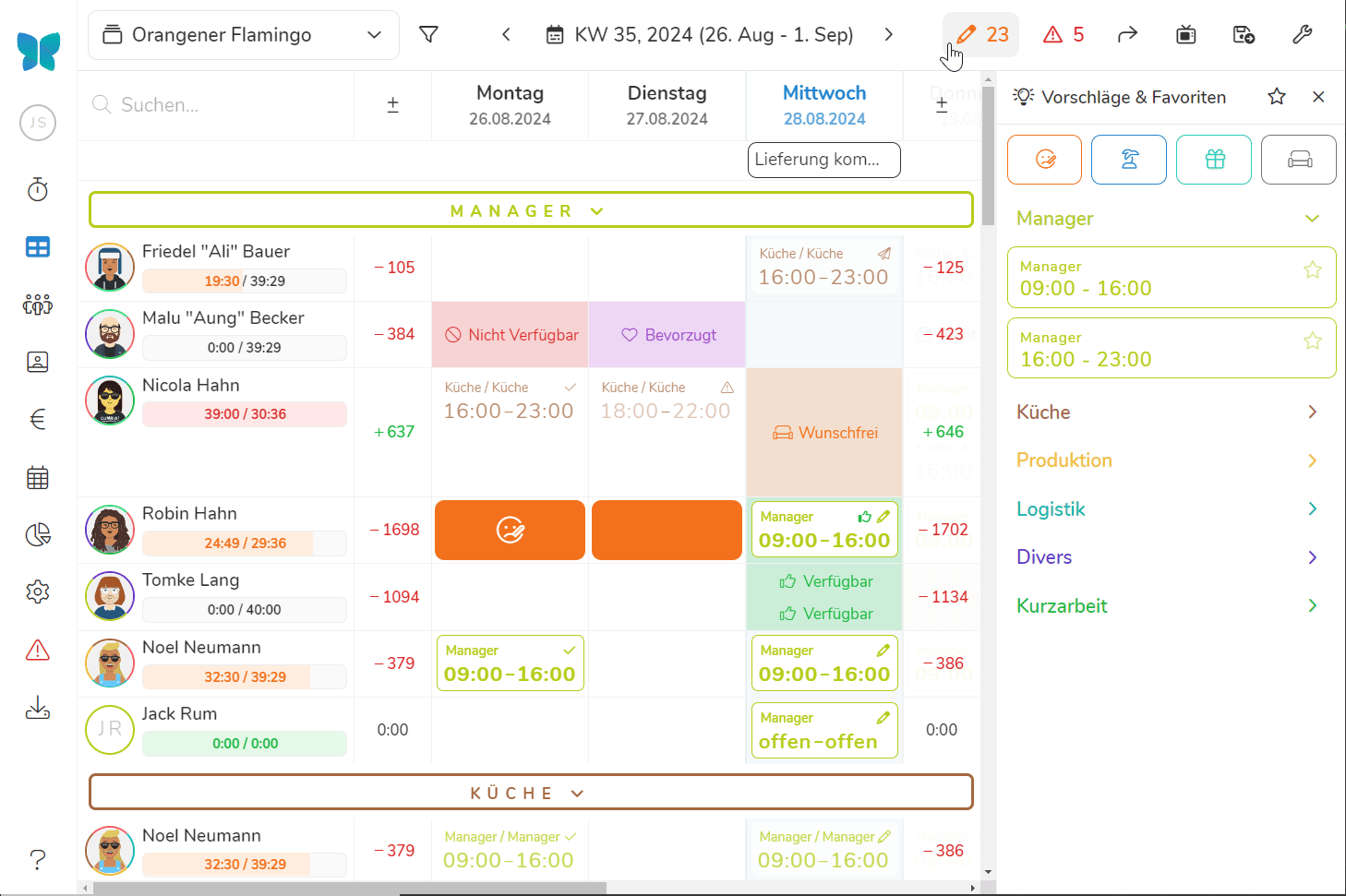
Task: Open the employees group icon in sidebar
Action: pyautogui.click(x=38, y=305)
